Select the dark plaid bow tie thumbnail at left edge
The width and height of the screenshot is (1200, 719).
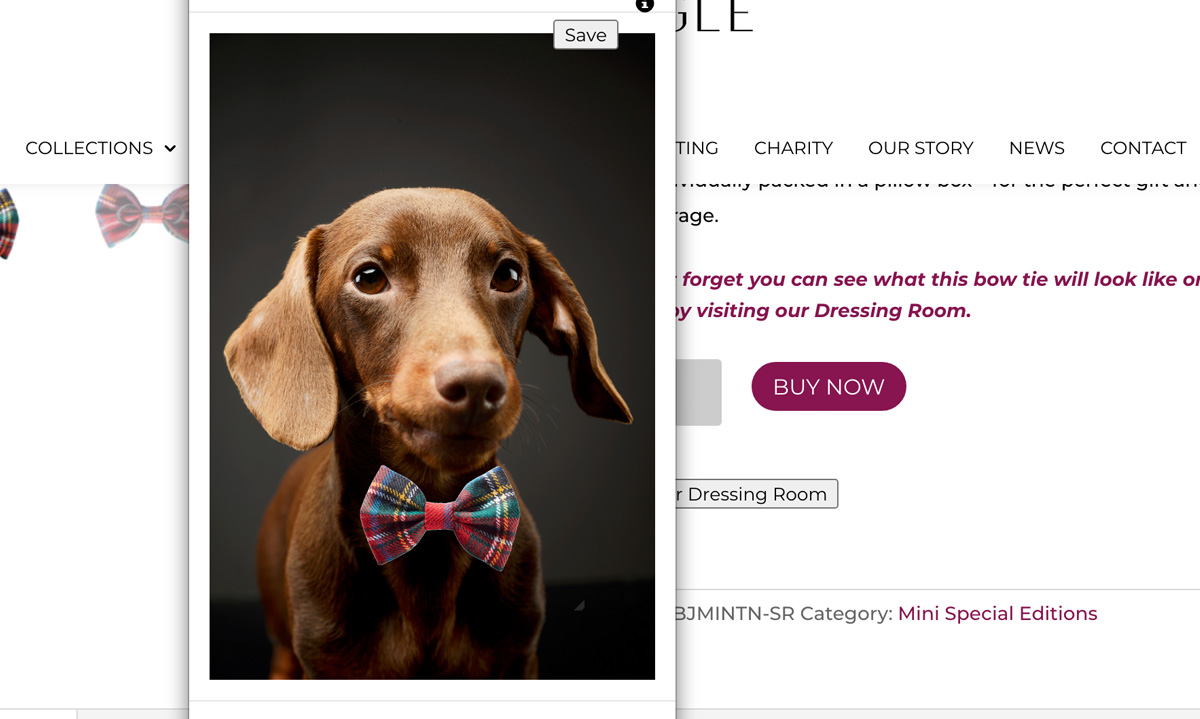(8, 222)
